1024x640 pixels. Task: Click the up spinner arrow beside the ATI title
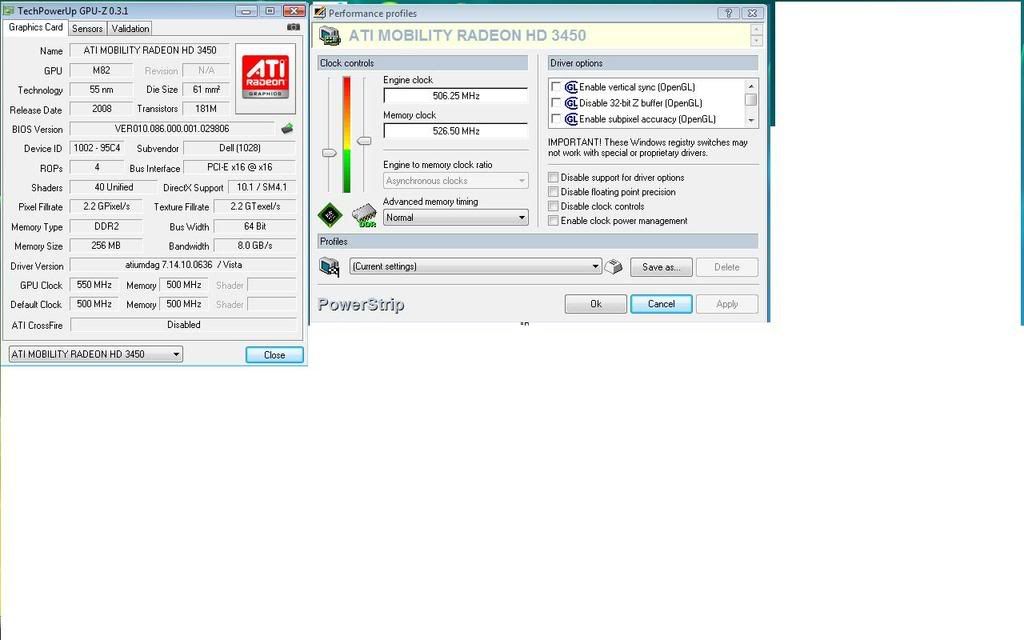(757, 29)
